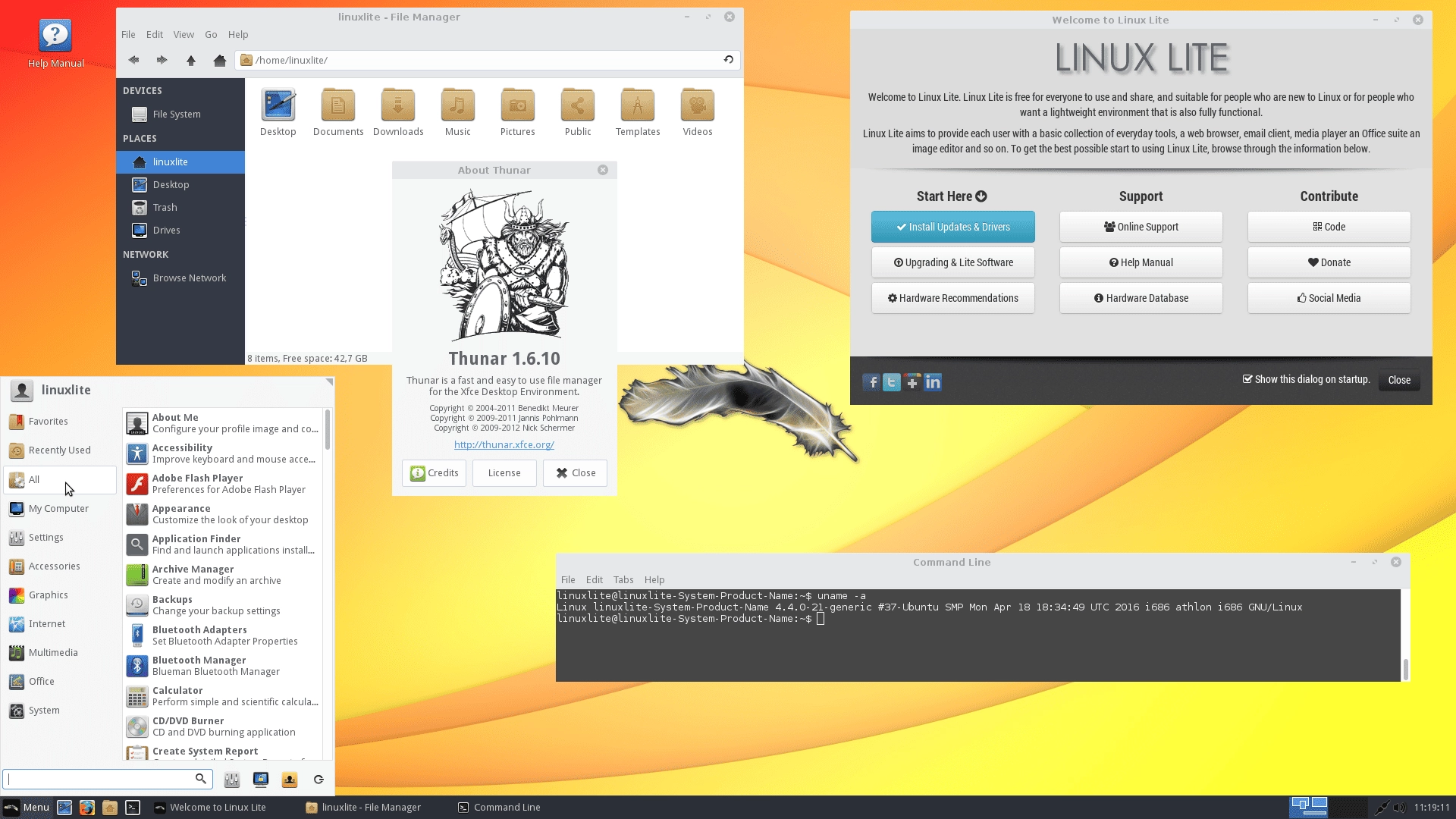The height and width of the screenshot is (819, 1456).
Task: Select Favorites category in menu
Action: pos(61,422)
